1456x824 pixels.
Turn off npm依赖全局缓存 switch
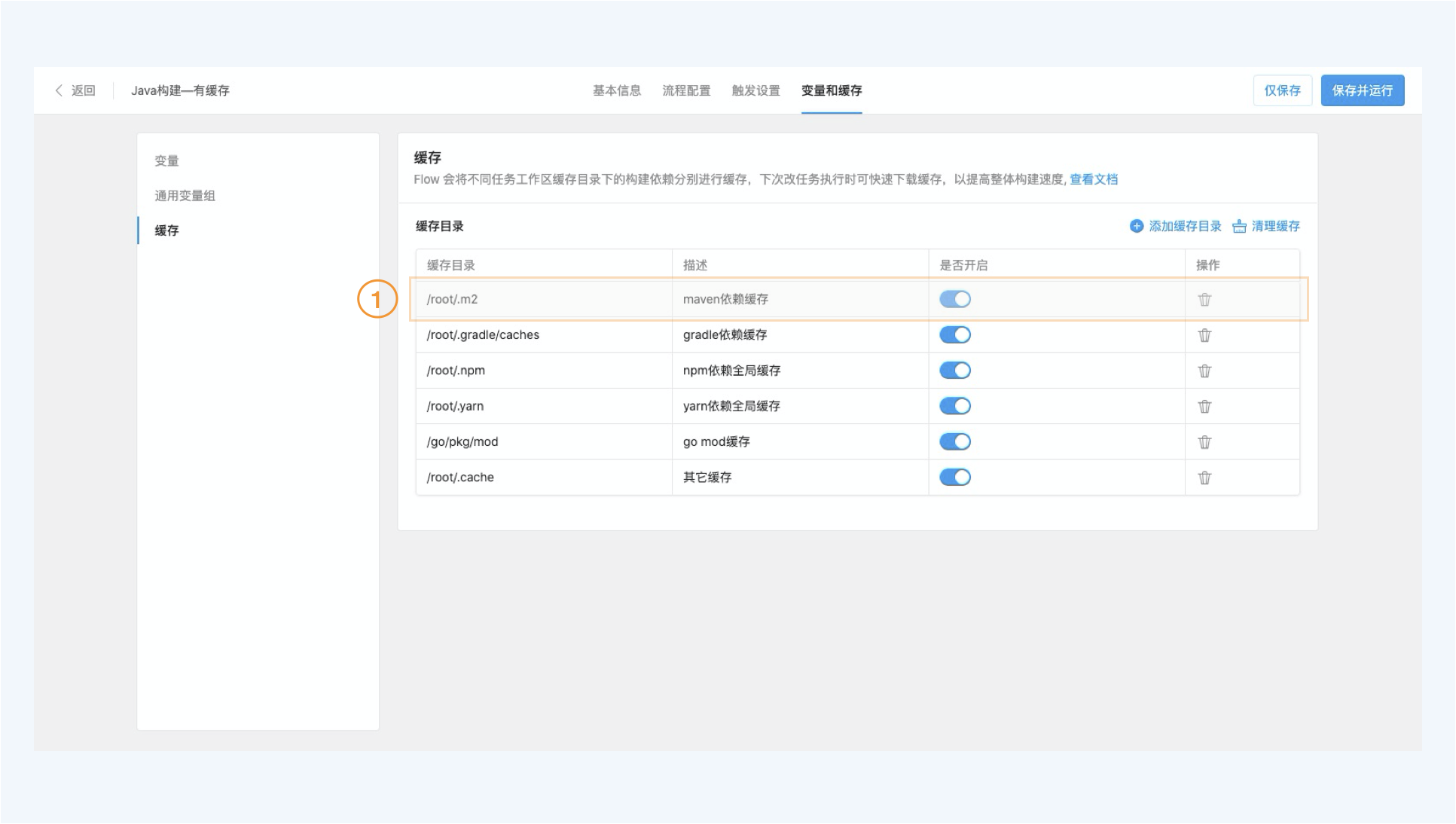(x=955, y=370)
